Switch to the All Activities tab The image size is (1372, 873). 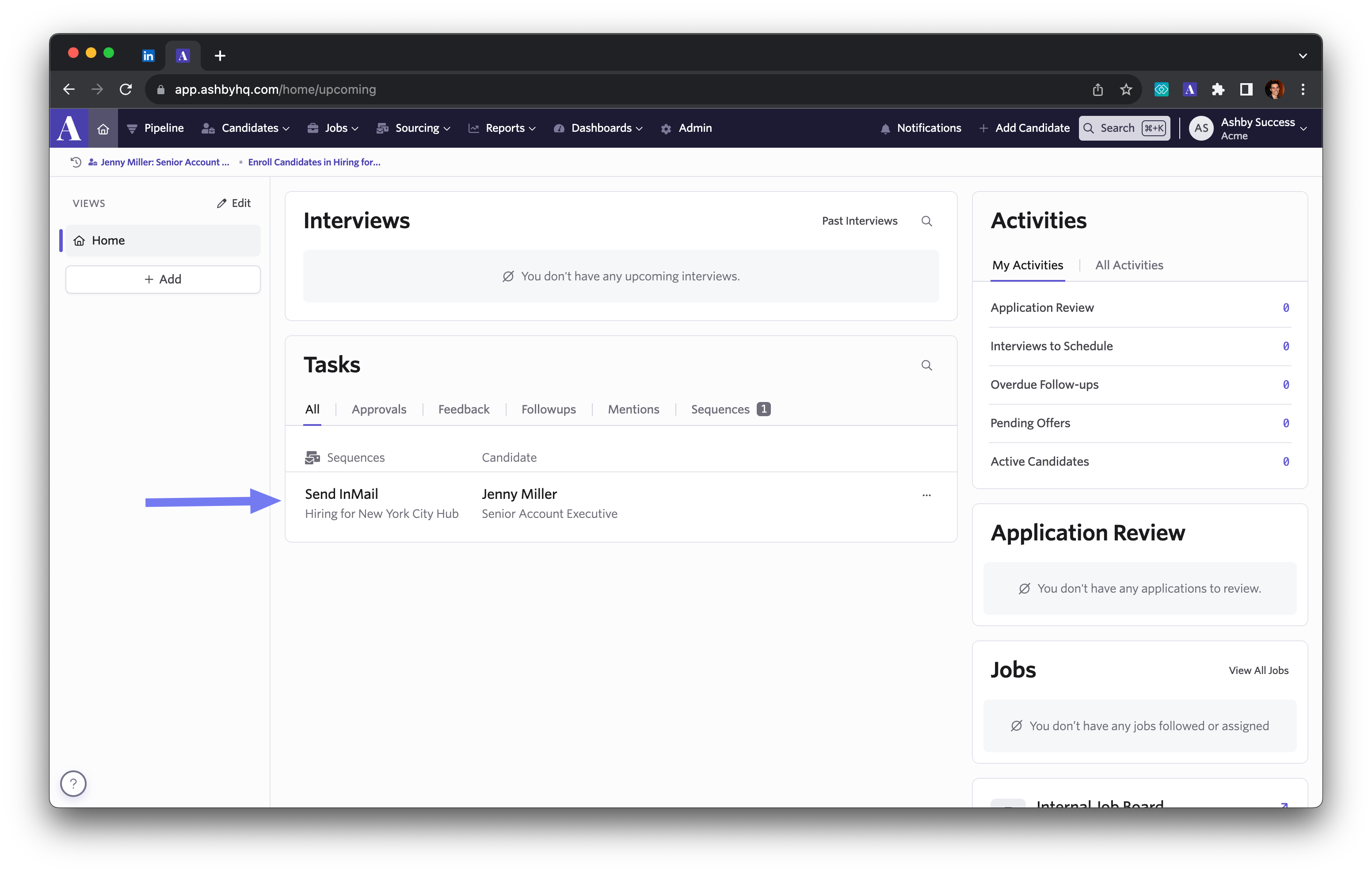tap(1129, 265)
